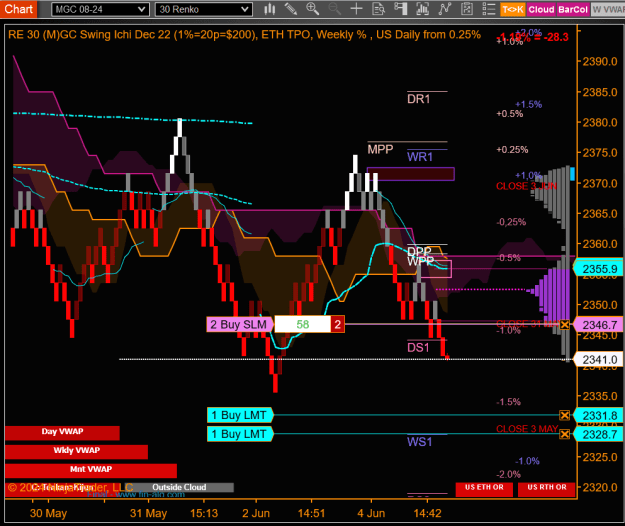Click the 1 Buy LMT label at 2328.7
The width and height of the screenshot is (625, 526).
(240, 434)
